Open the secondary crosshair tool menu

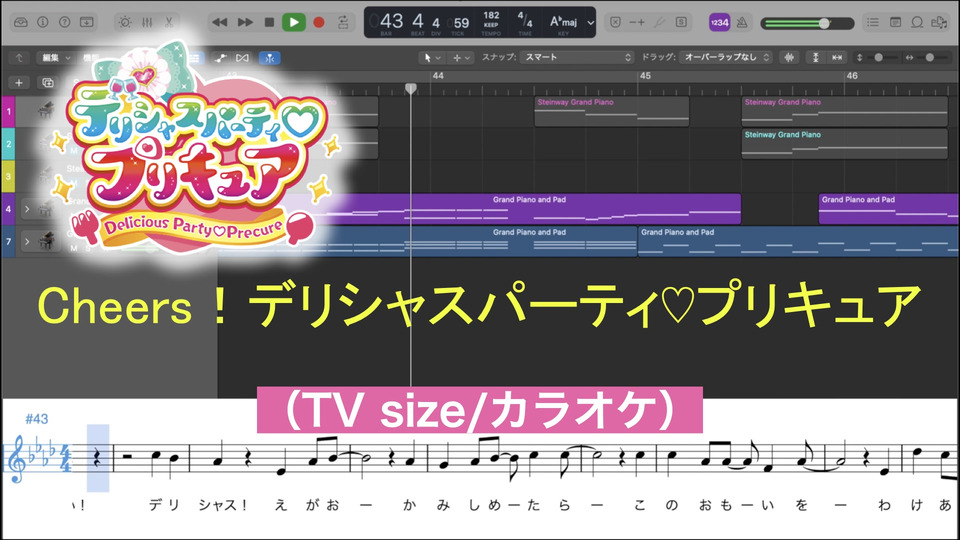461,58
